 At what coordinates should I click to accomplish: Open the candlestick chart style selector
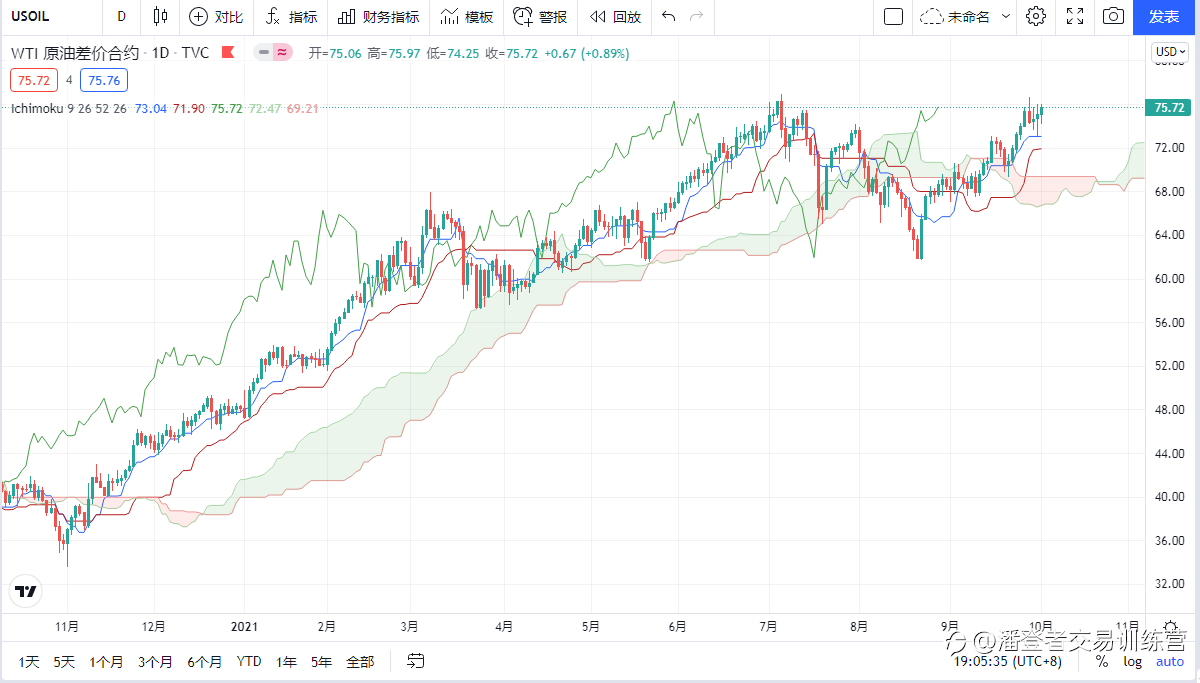point(160,16)
